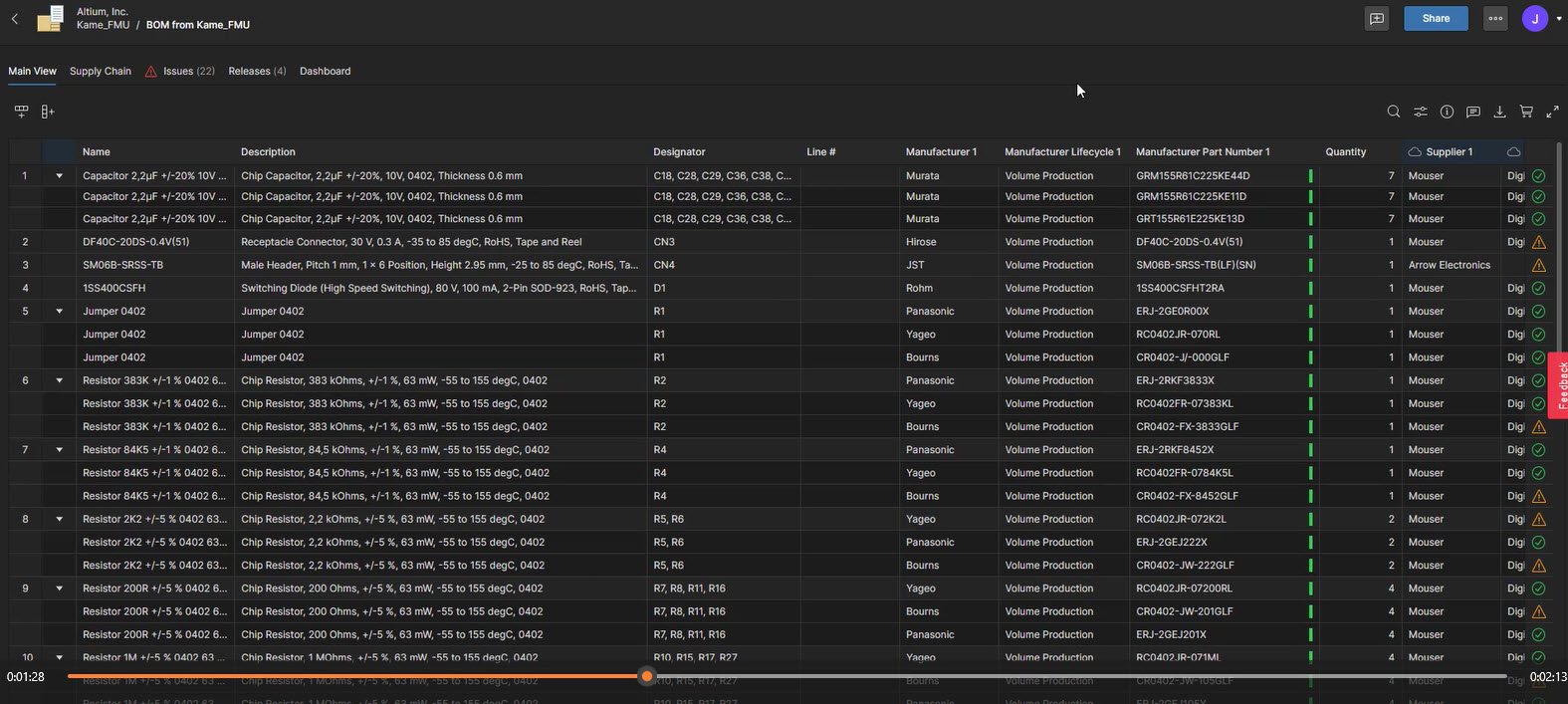Collapse the Resistor 383K row group
This screenshot has width=1568, height=704.
point(59,380)
